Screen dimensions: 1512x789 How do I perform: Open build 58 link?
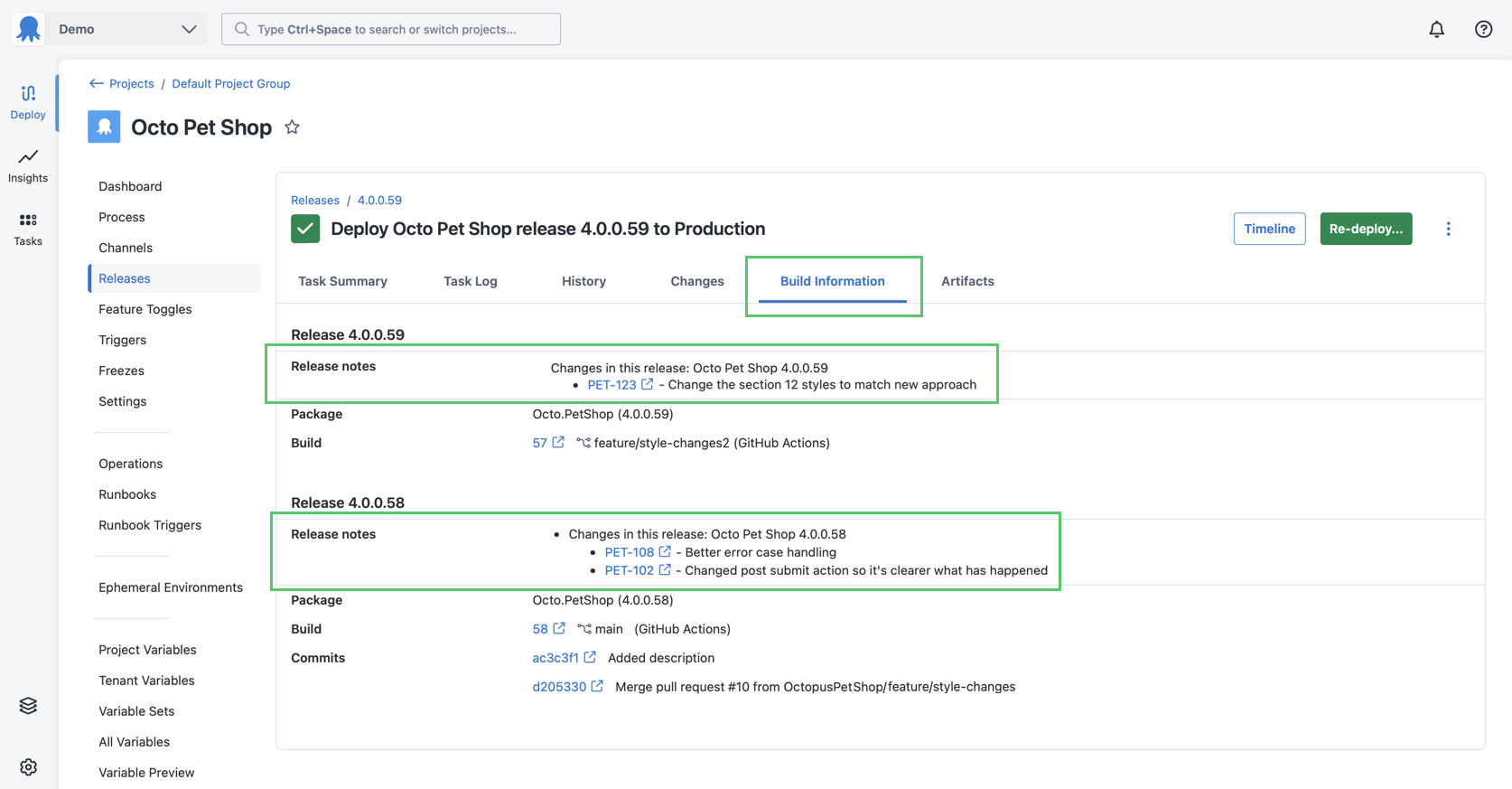click(540, 629)
